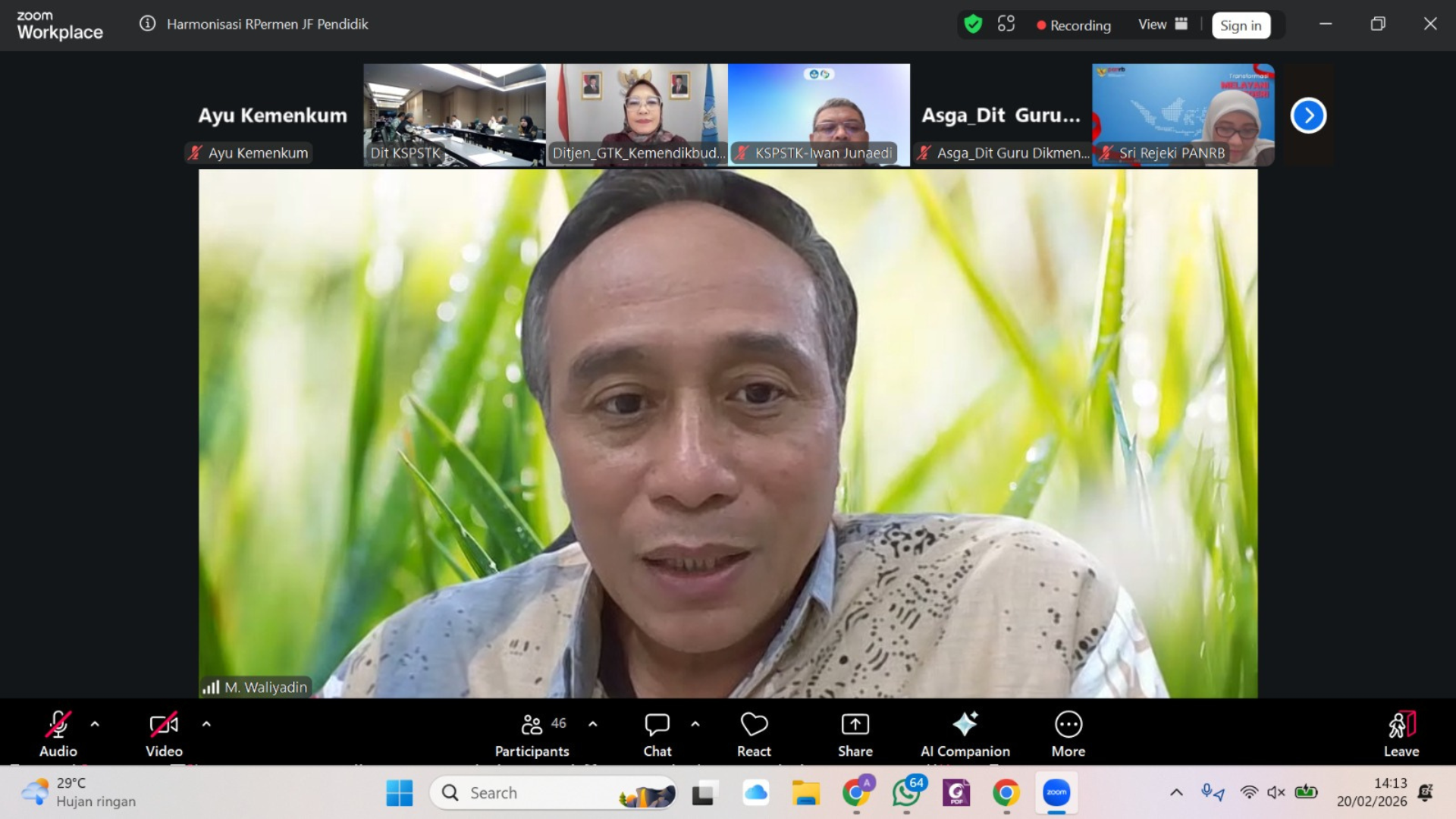Open the Chat panel icon

657,725
